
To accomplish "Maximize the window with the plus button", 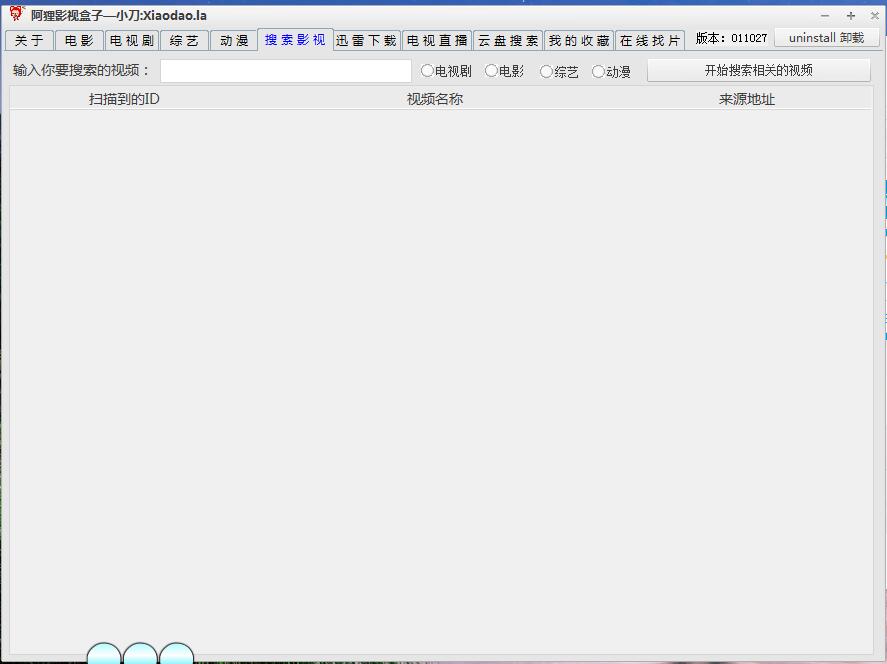I will tap(850, 16).
